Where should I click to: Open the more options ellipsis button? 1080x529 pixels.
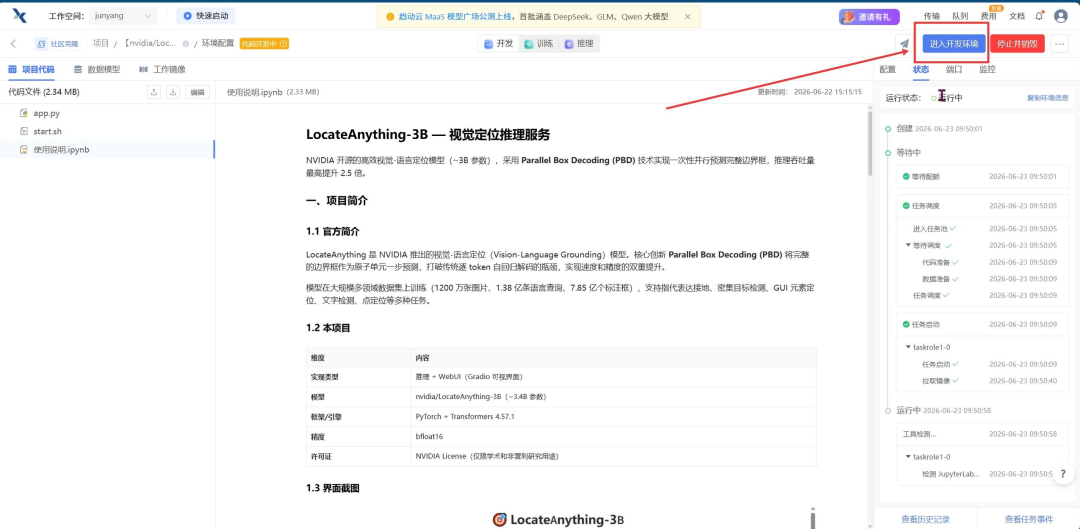pos(1059,43)
